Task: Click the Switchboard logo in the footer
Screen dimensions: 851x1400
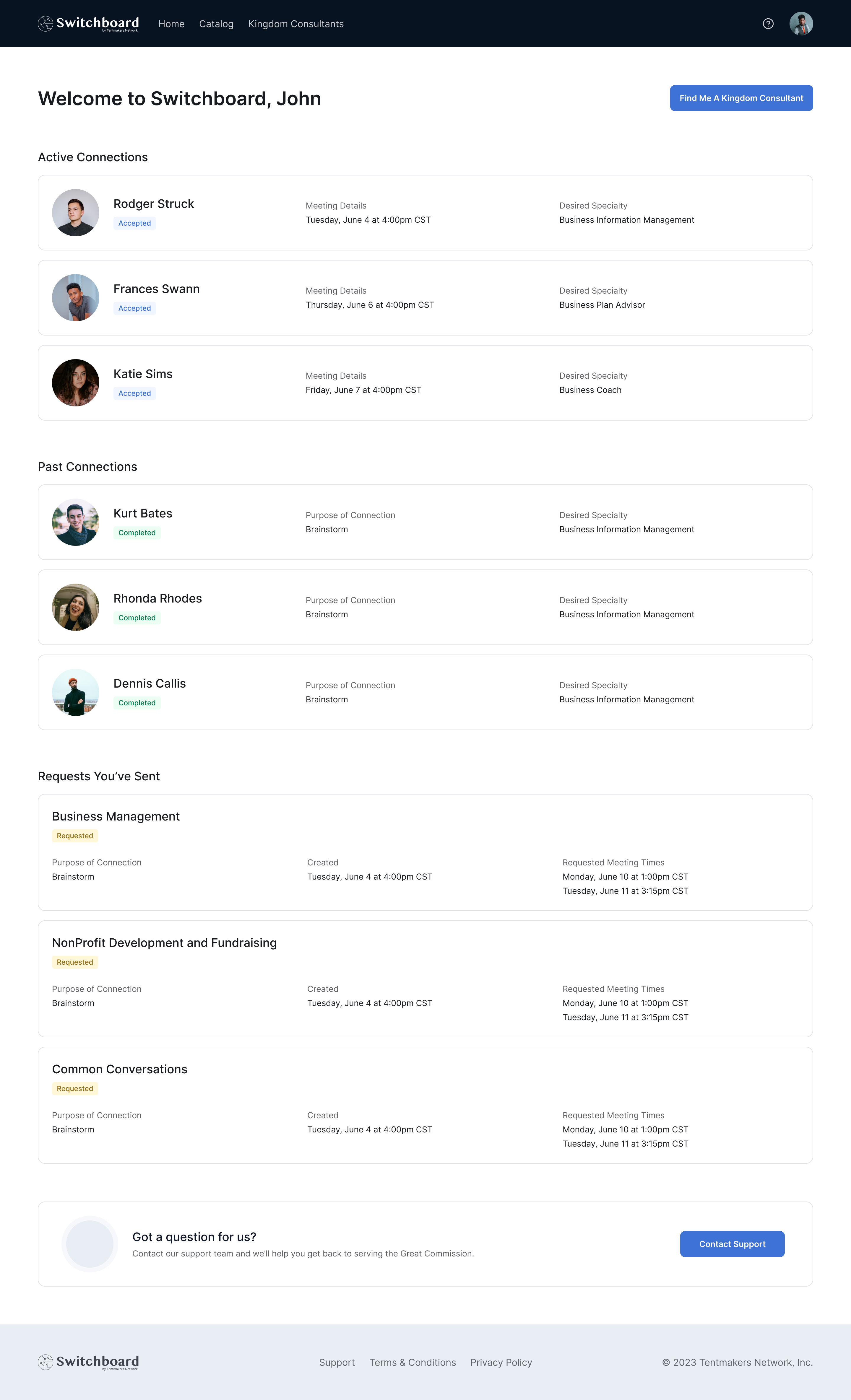Action: point(88,1362)
